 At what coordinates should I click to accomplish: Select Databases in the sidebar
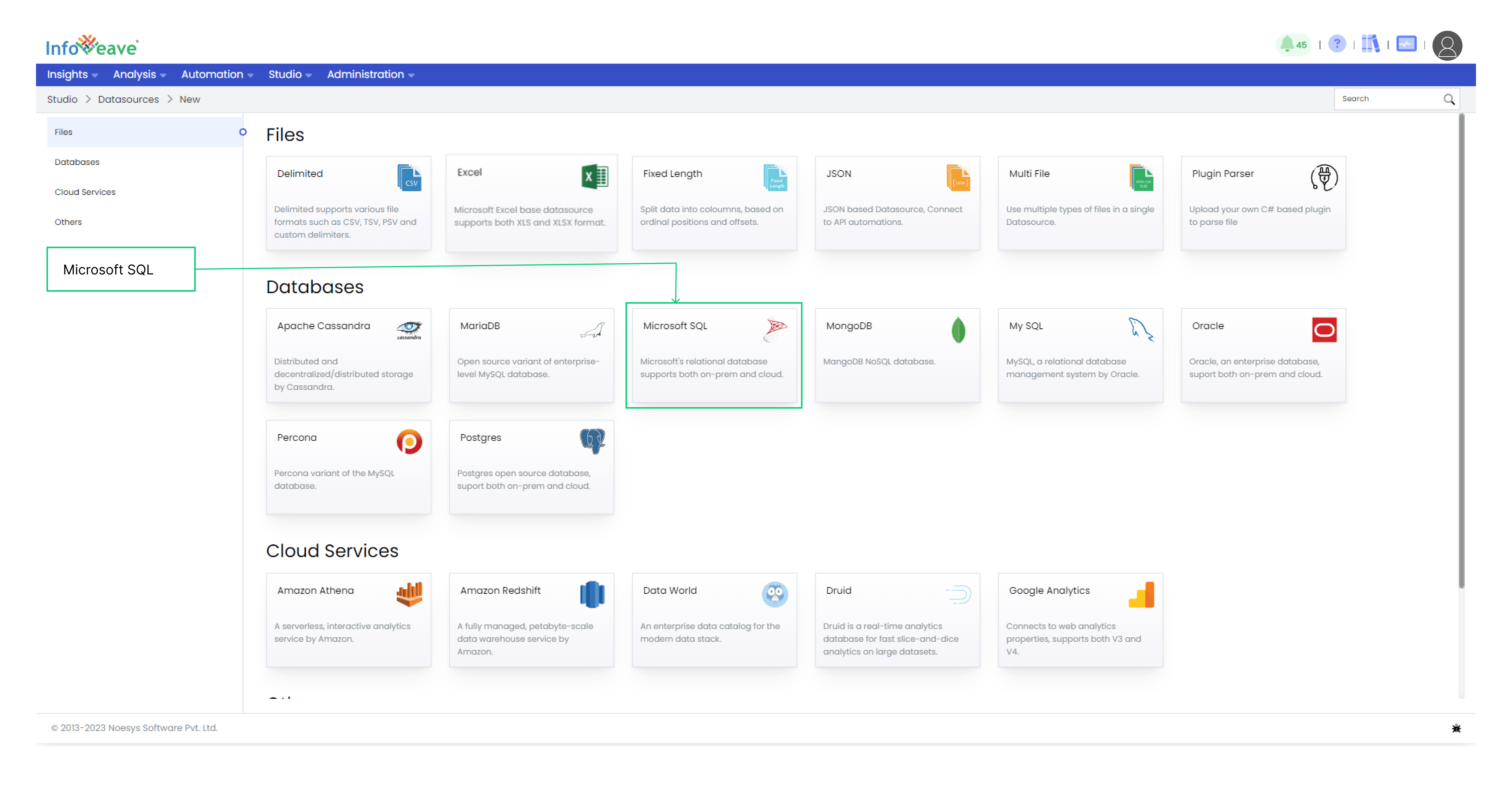(x=144, y=162)
